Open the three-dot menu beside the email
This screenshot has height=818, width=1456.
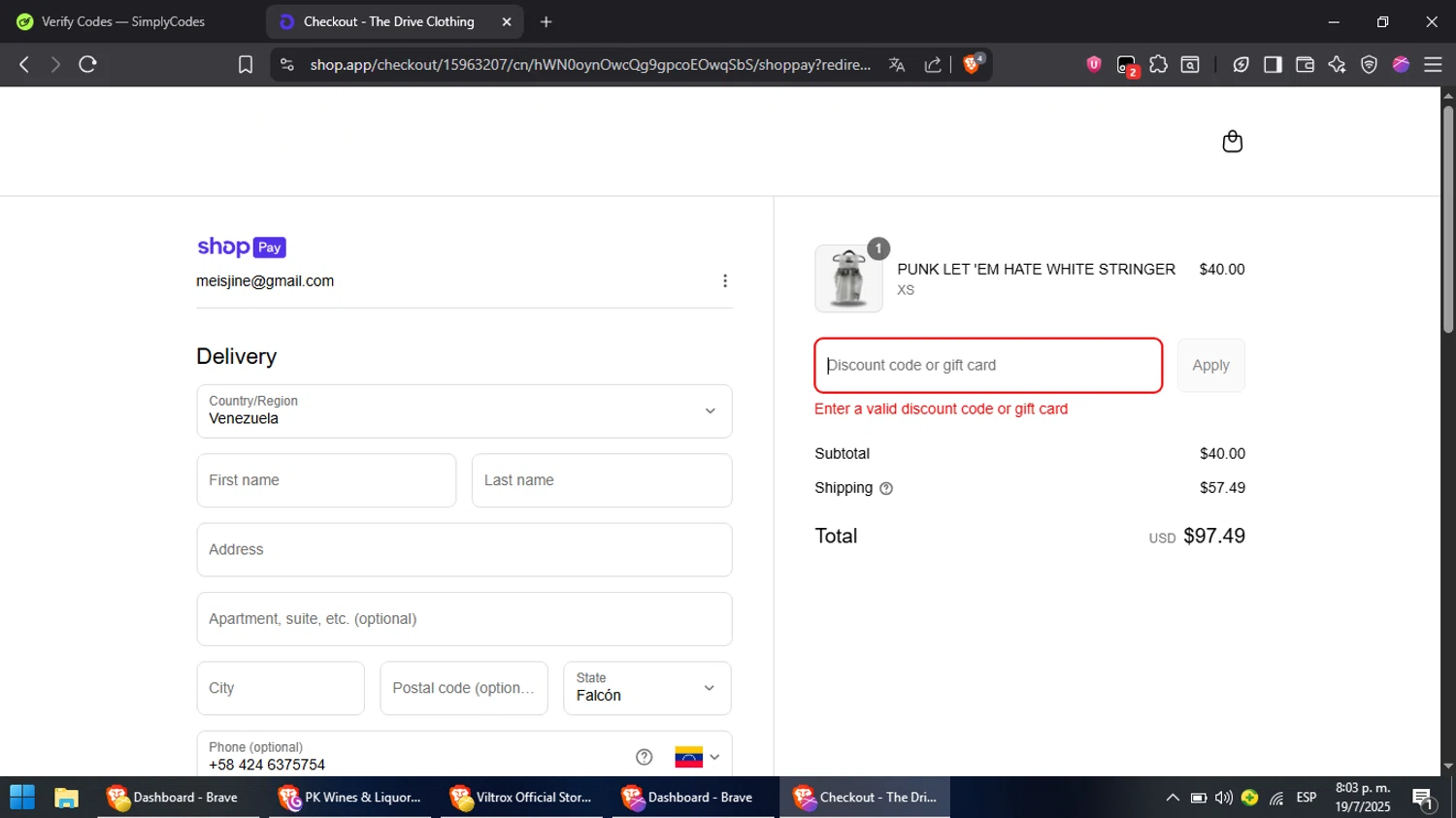point(724,280)
